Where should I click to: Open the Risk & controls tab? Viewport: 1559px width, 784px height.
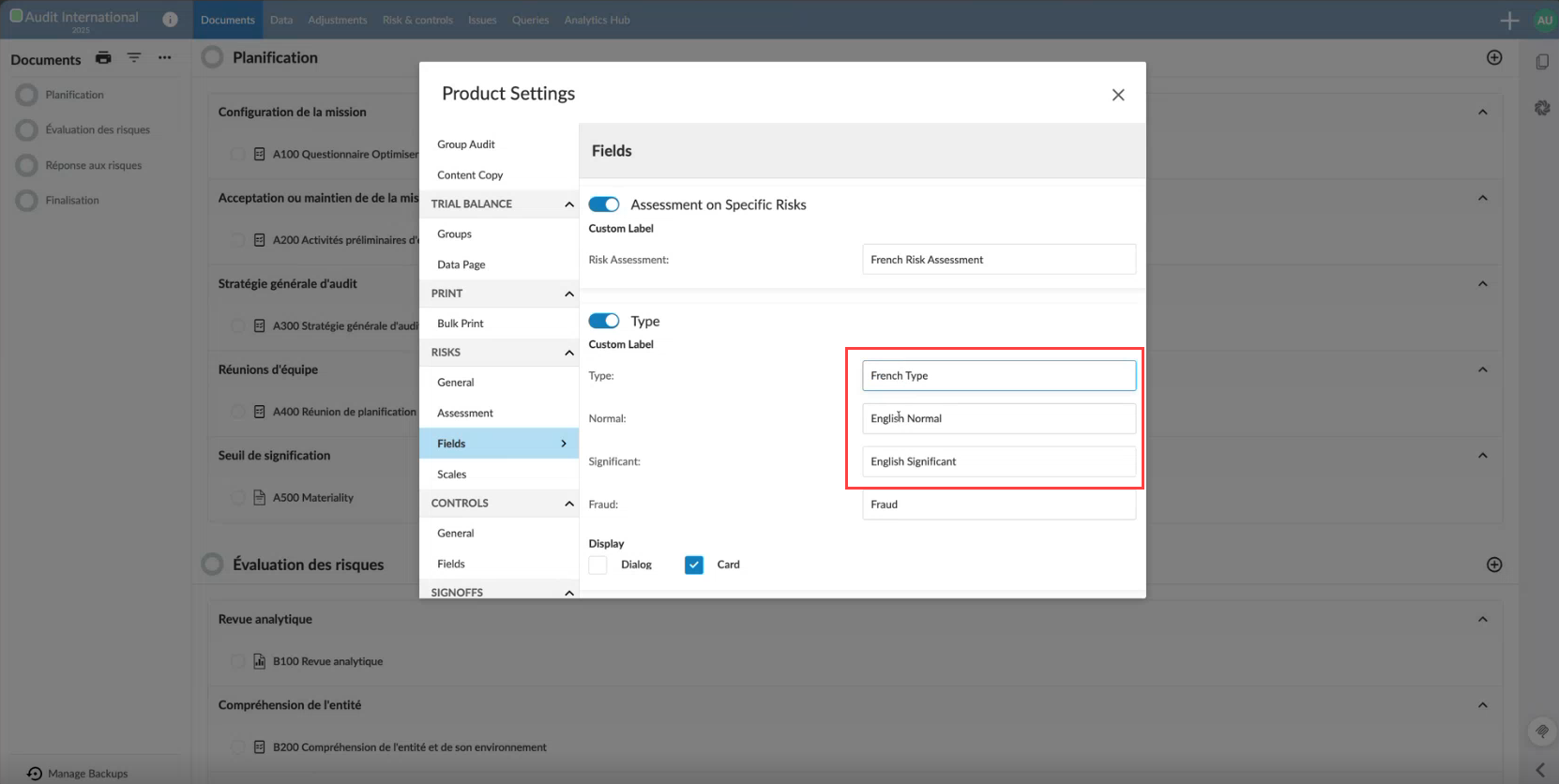(x=417, y=20)
